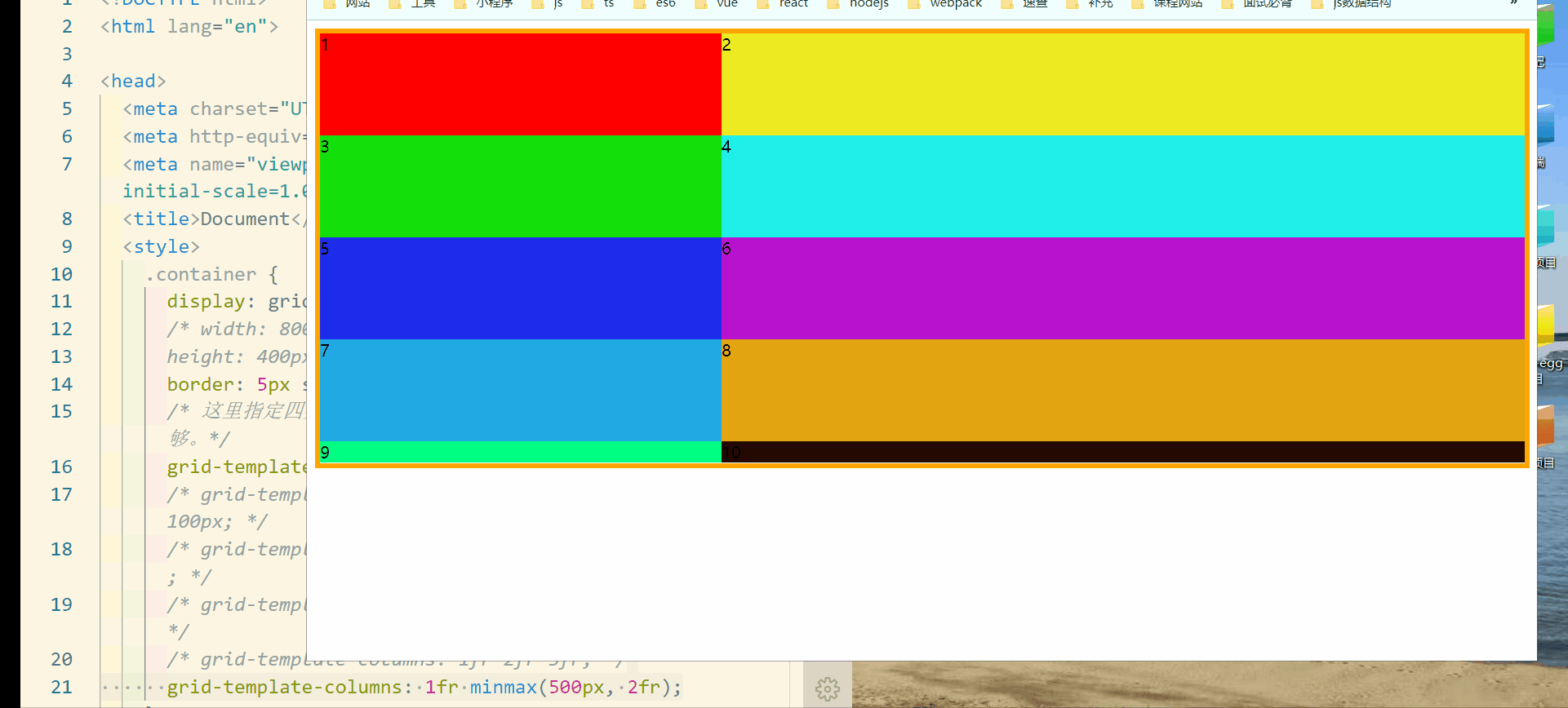Select the orange grid cell numbered 8
1568x708 pixels.
click(x=1123, y=390)
